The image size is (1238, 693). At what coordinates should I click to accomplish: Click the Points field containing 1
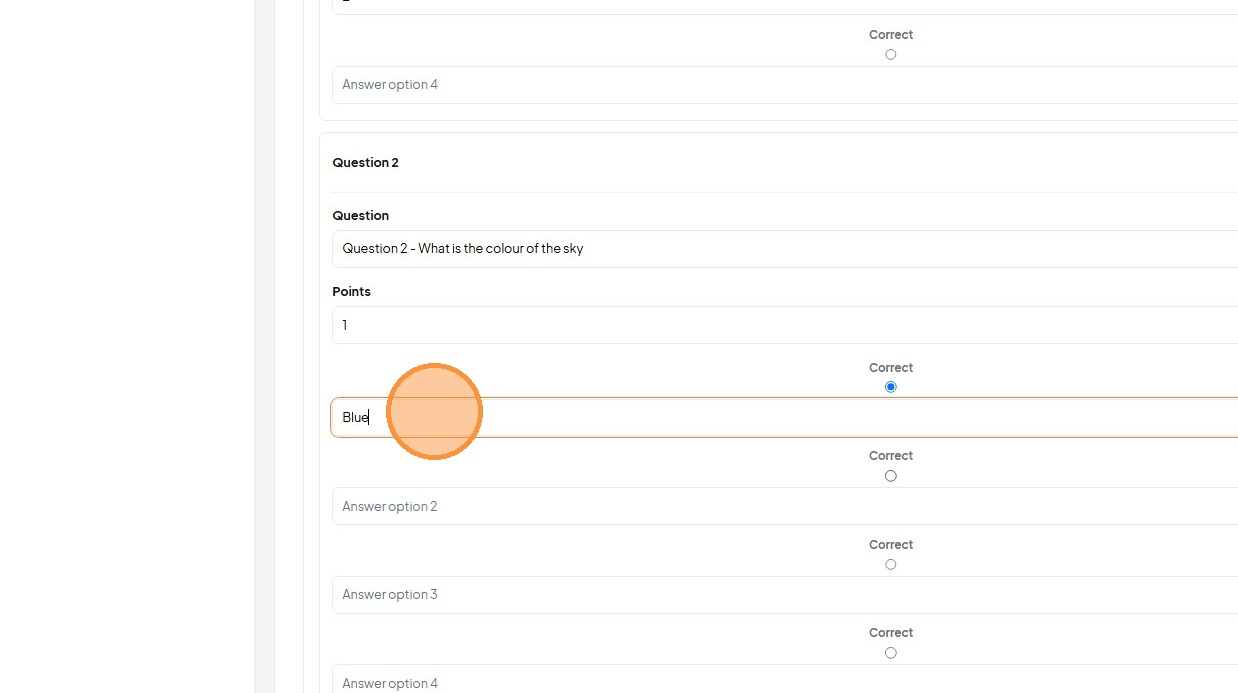tap(785, 325)
